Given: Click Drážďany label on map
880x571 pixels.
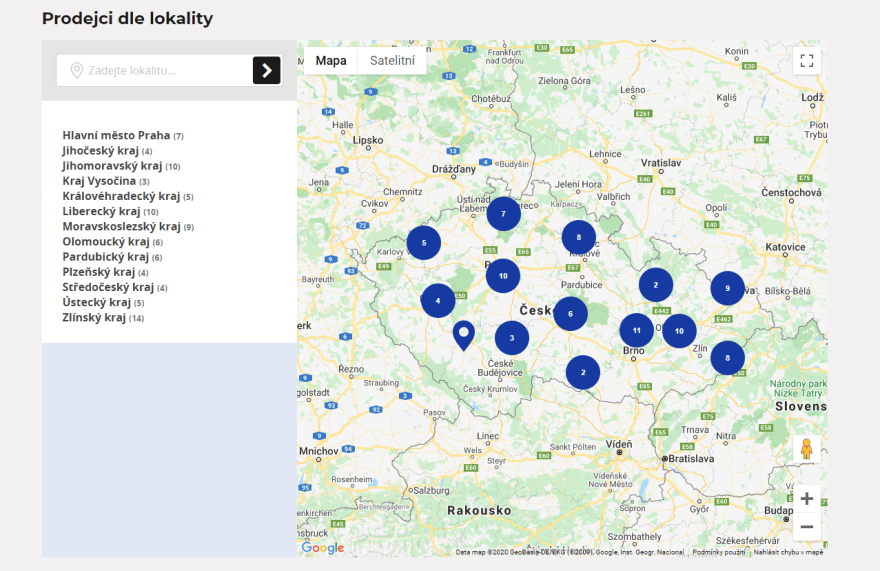Looking at the screenshot, I should [454, 169].
